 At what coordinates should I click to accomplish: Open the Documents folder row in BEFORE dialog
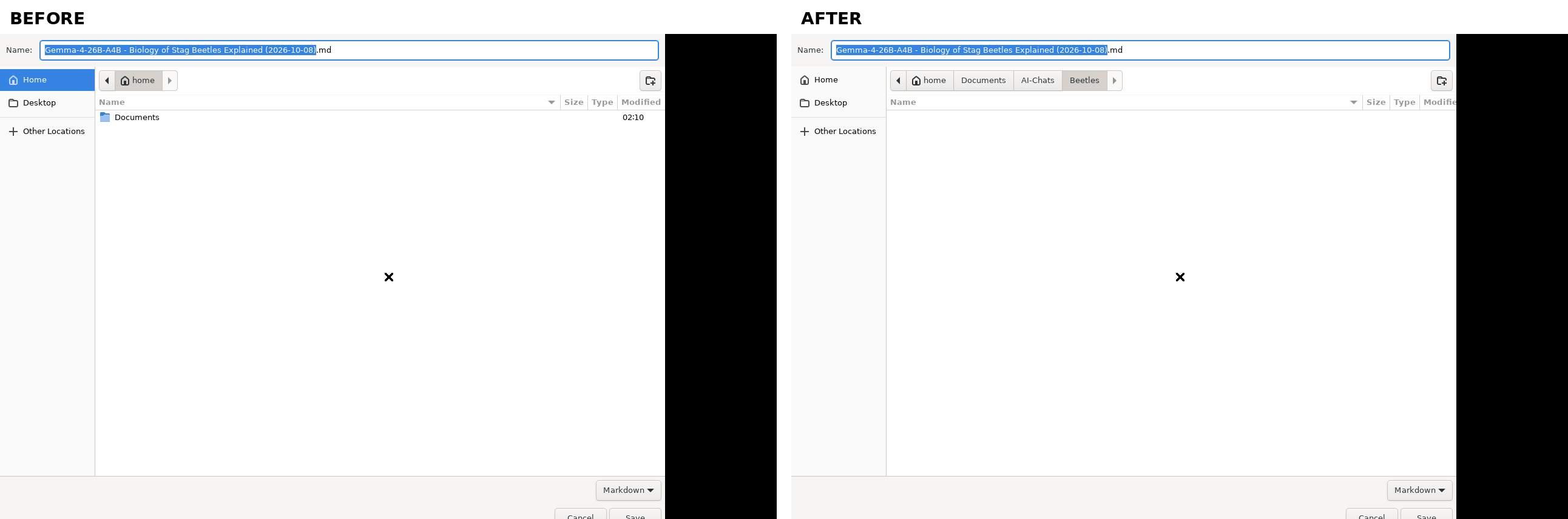pos(380,118)
